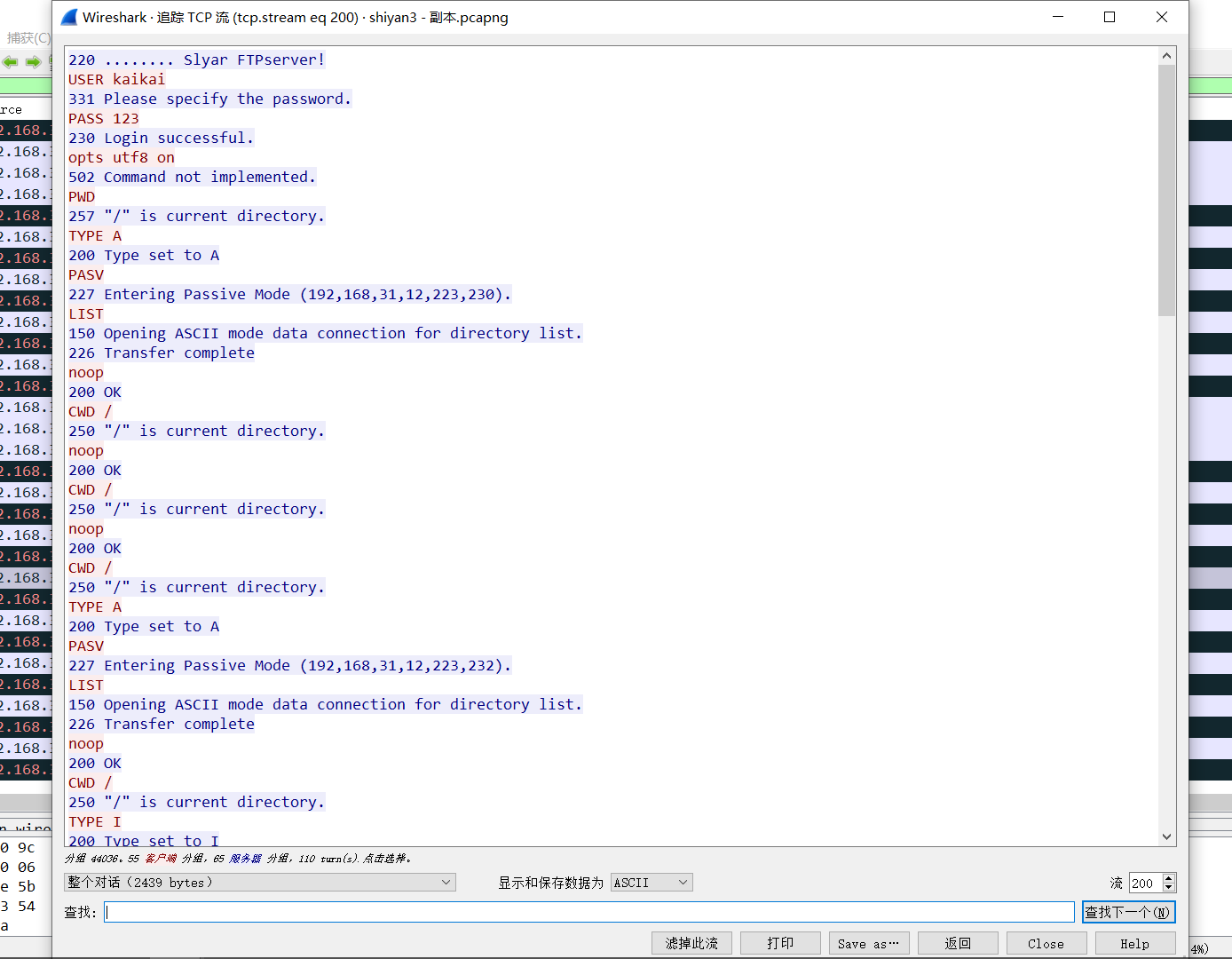This screenshot has height=959, width=1232.
Task: Select the '502 Command not implemented.' line
Action: click(193, 177)
